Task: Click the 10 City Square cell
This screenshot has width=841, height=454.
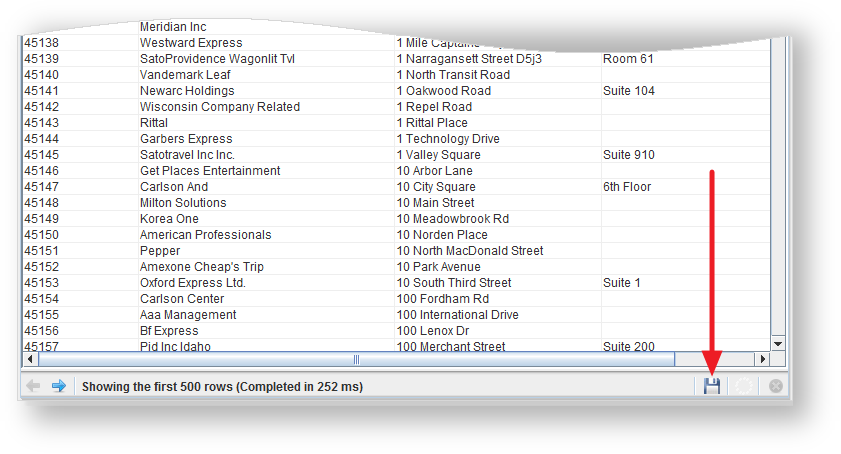Action: (x=498, y=187)
